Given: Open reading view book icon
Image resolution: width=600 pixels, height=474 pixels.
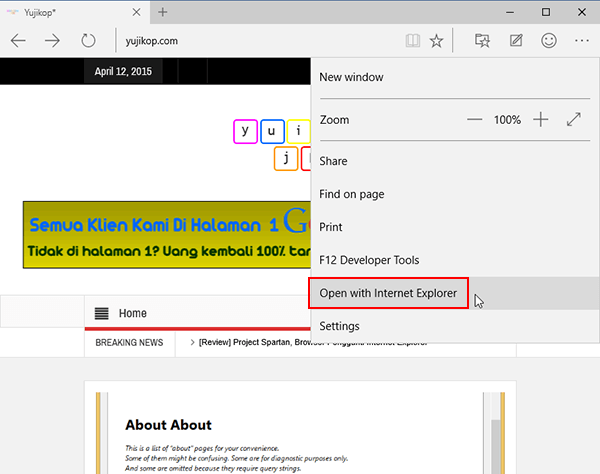Looking at the screenshot, I should [x=412, y=40].
